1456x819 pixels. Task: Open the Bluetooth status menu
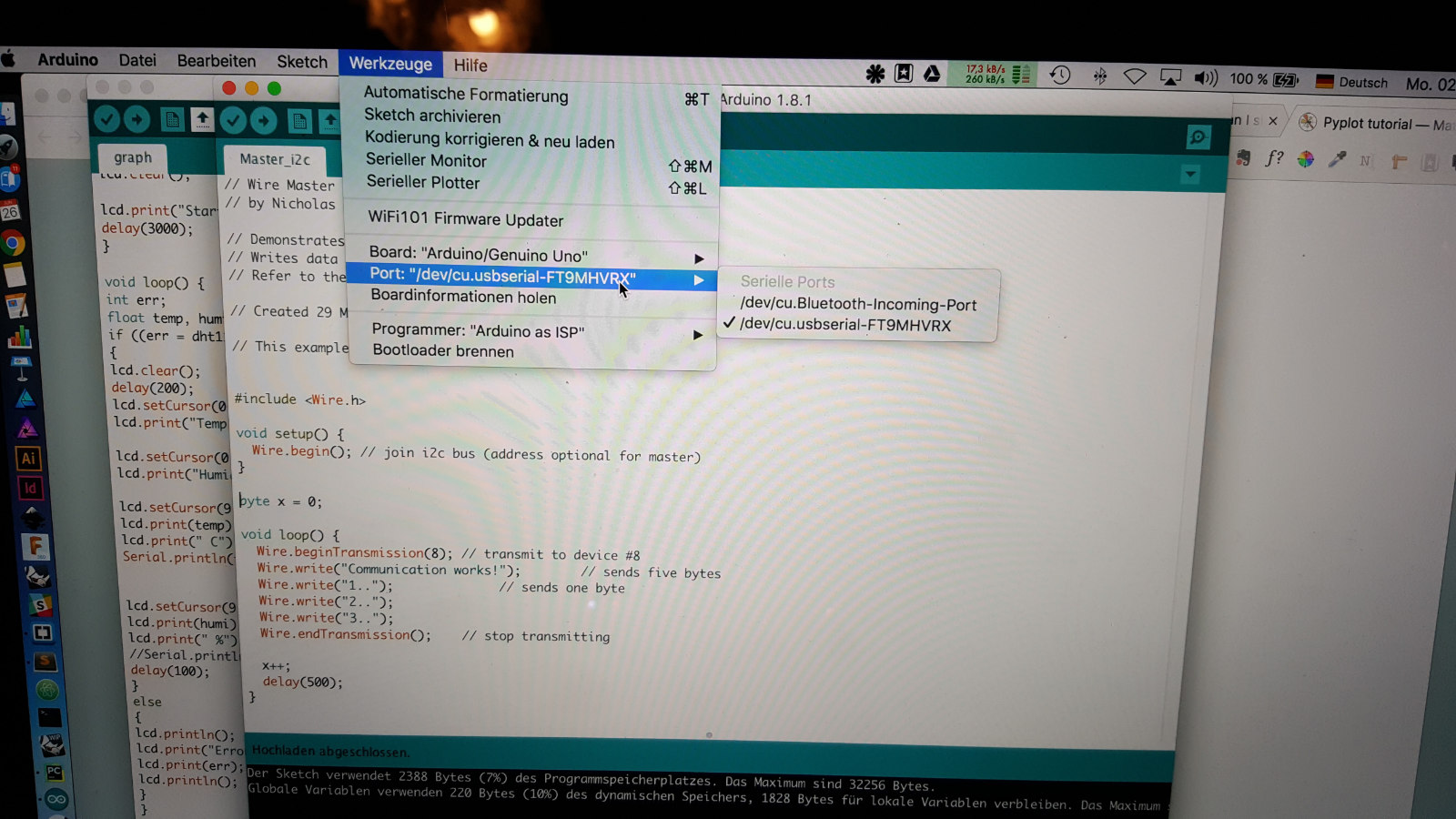pyautogui.click(x=1100, y=76)
